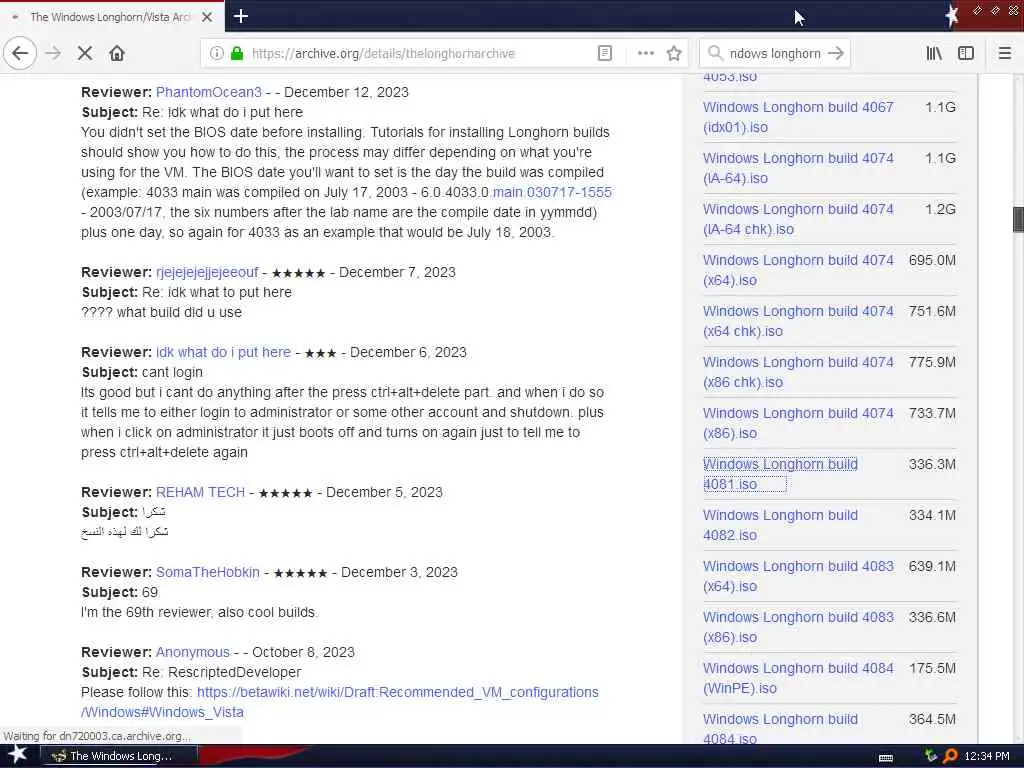Download Longhorn build 4084 (WinPE).iso
The image size is (1024, 768).
tap(798, 678)
